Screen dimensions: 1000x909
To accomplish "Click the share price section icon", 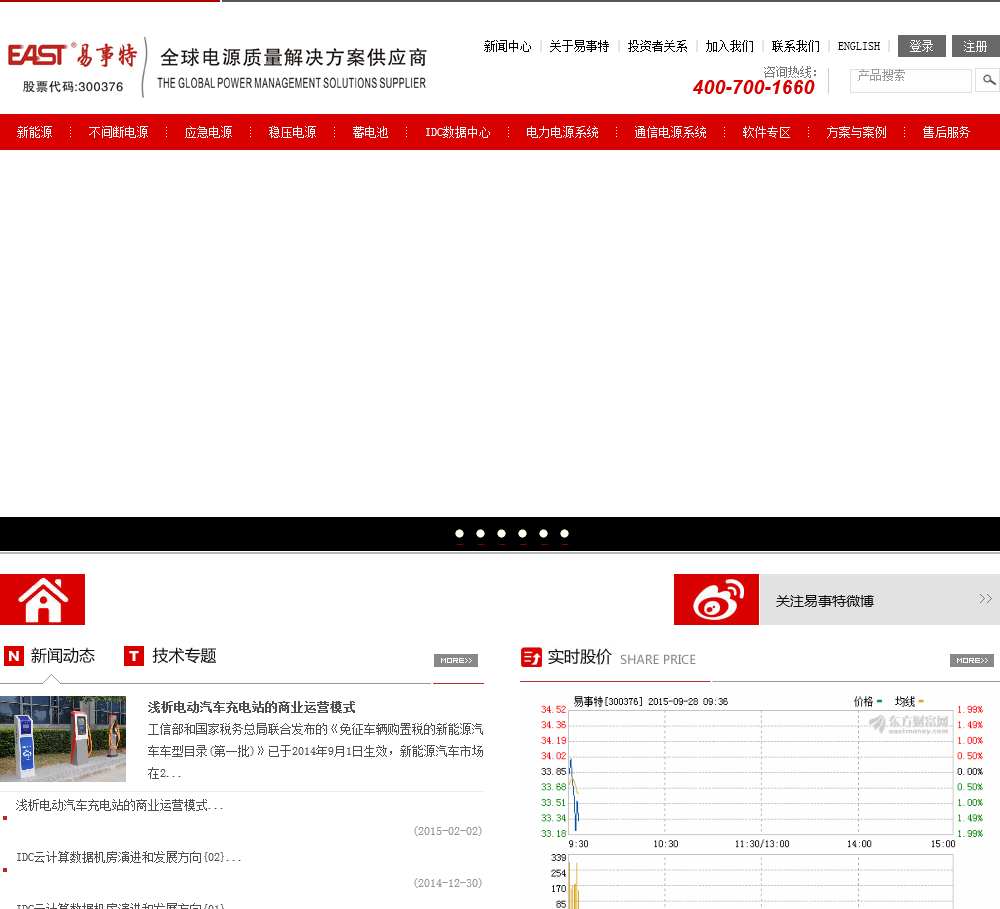I will [x=531, y=656].
